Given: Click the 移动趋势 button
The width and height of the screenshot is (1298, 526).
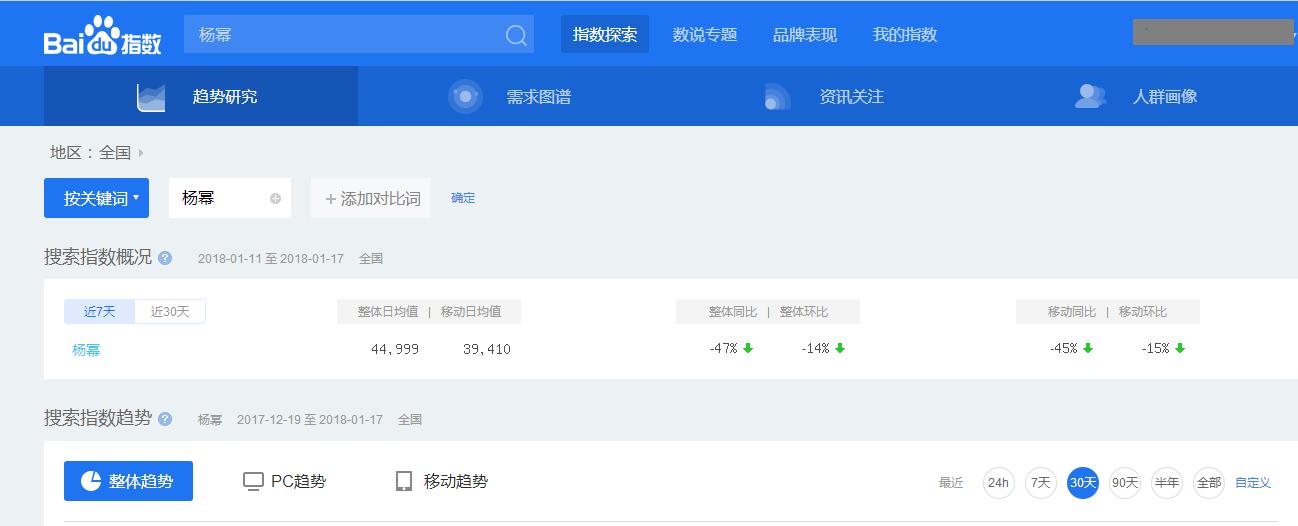Looking at the screenshot, I should (442, 481).
